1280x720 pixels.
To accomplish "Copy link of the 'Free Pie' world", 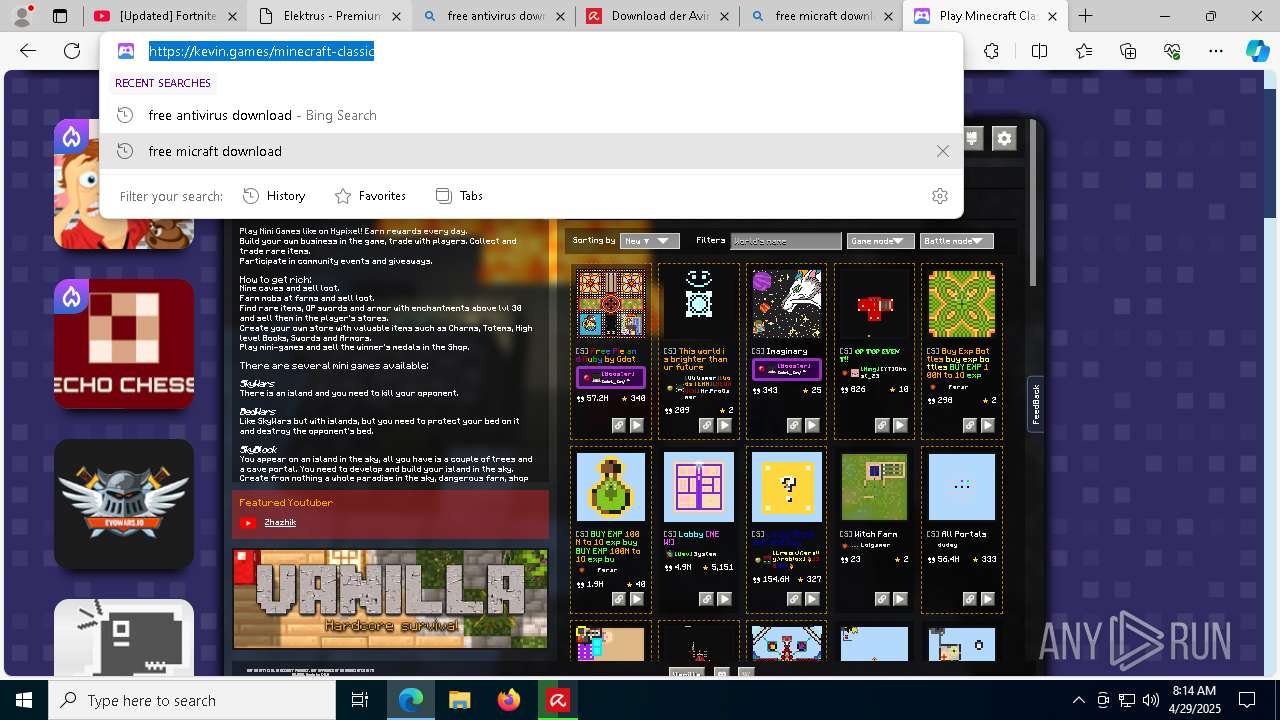I will click(618, 425).
